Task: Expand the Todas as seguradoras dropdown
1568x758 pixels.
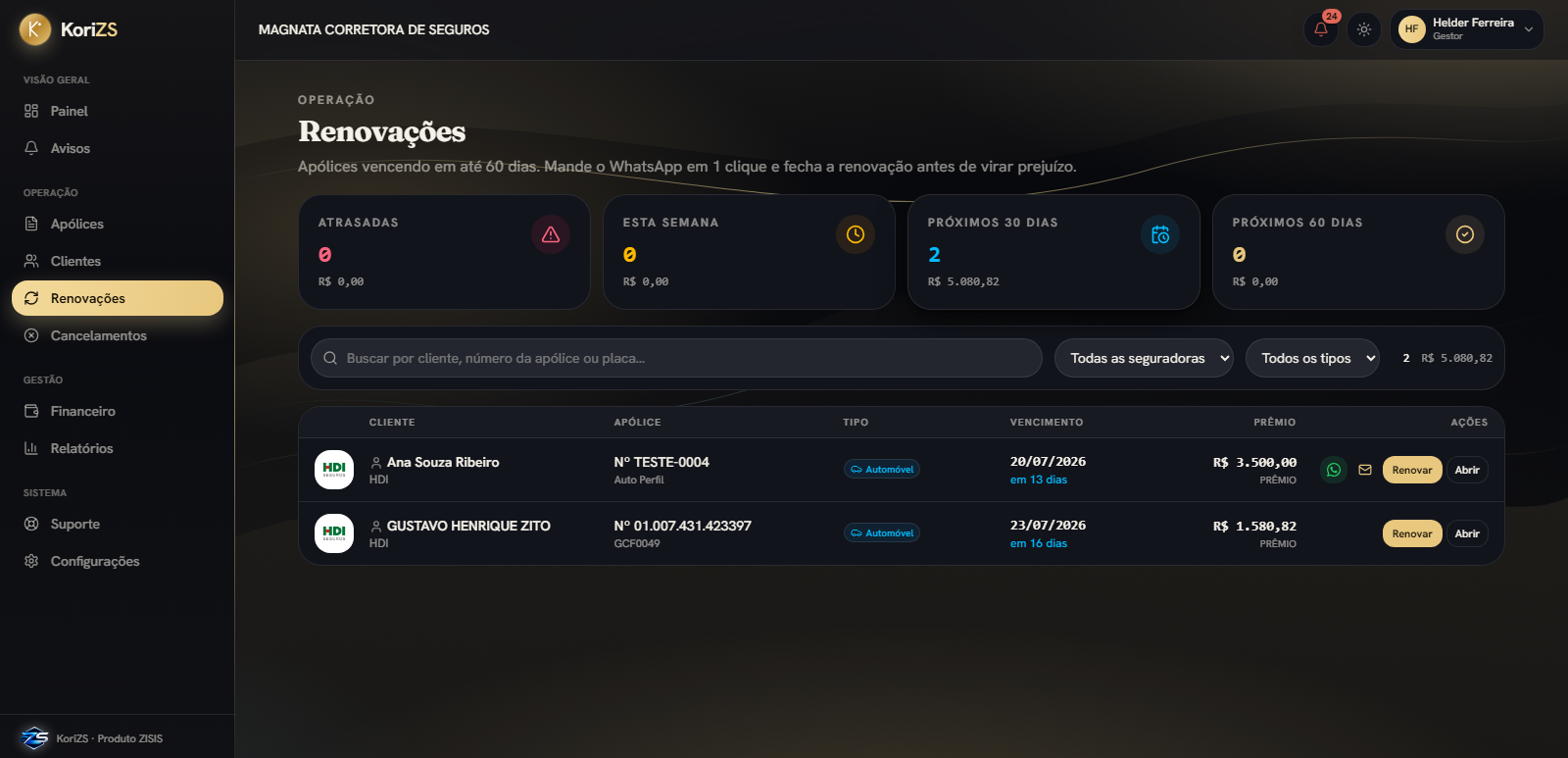Action: 1144,358
